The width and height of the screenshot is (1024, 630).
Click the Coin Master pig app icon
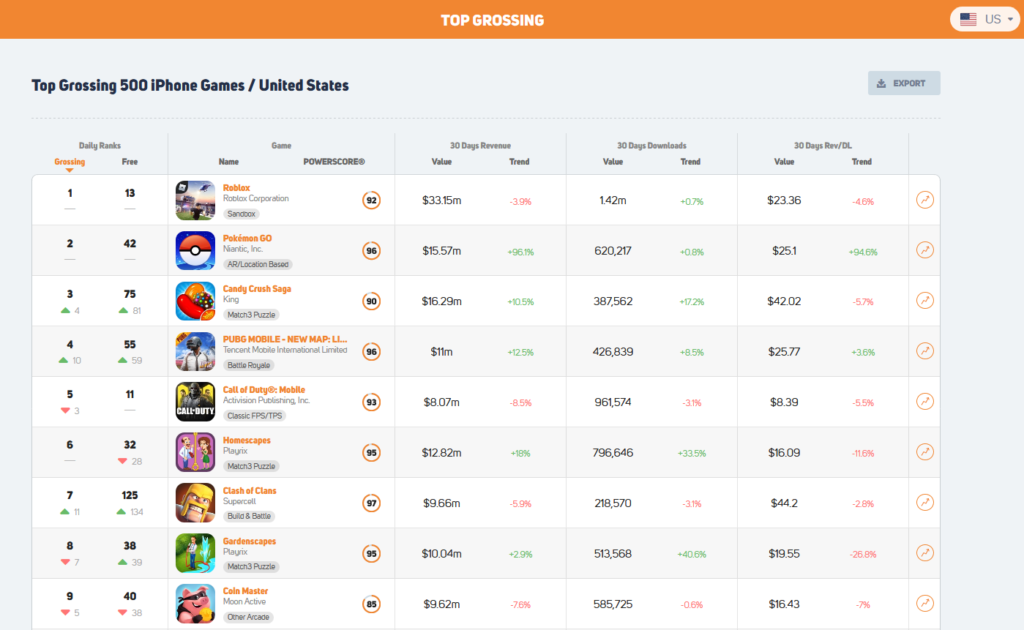pos(195,604)
